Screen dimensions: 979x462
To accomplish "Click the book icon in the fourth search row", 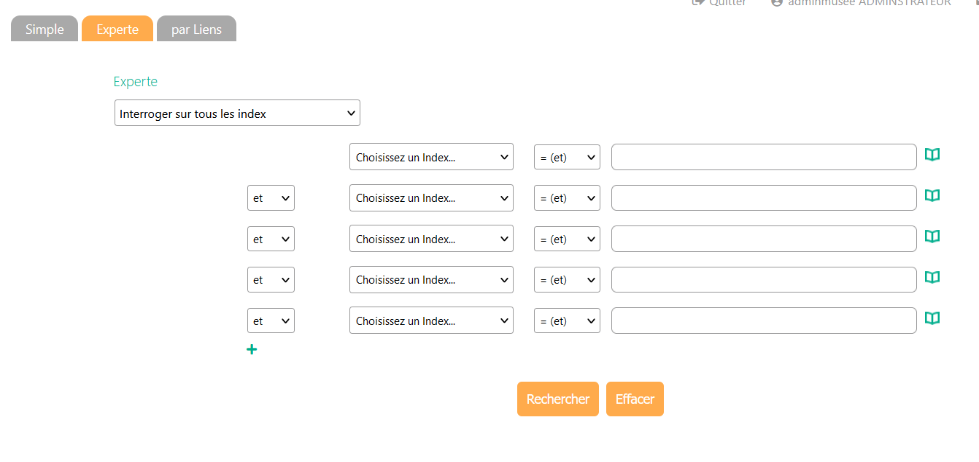I will [x=932, y=277].
